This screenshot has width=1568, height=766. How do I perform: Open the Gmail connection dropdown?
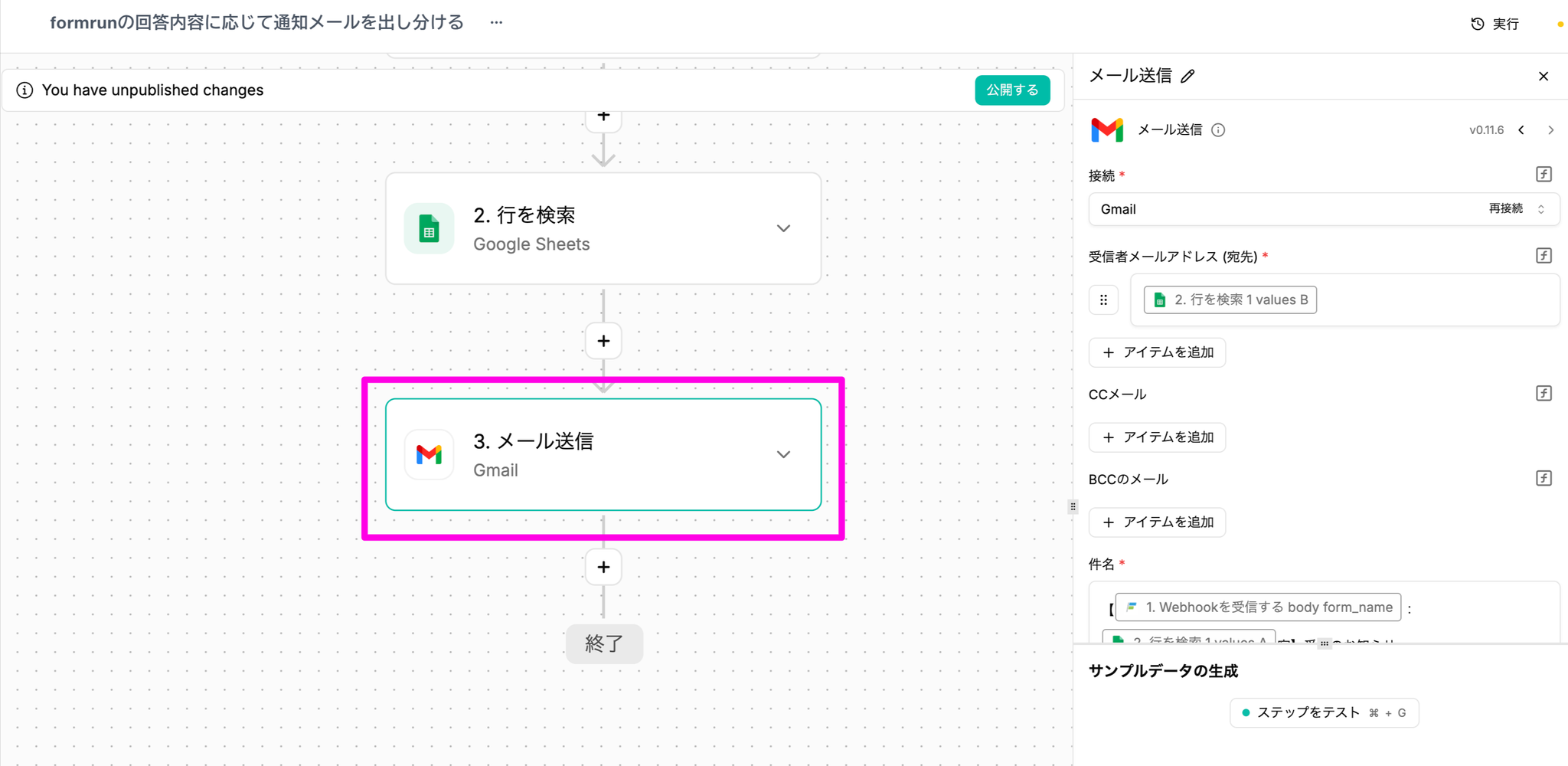click(1302, 209)
